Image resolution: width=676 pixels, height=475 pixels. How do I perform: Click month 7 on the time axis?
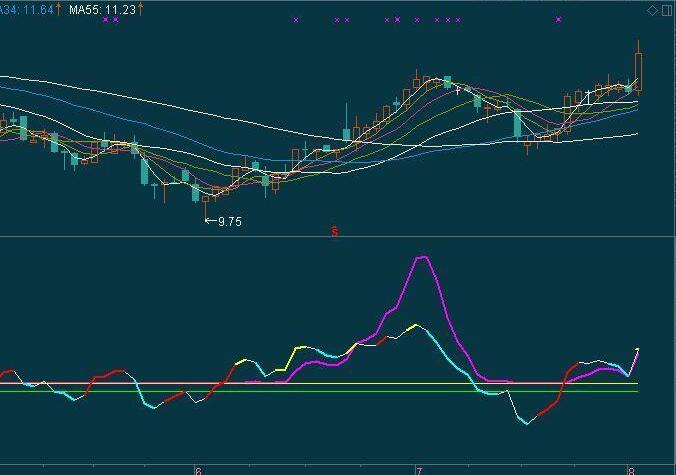419,471
